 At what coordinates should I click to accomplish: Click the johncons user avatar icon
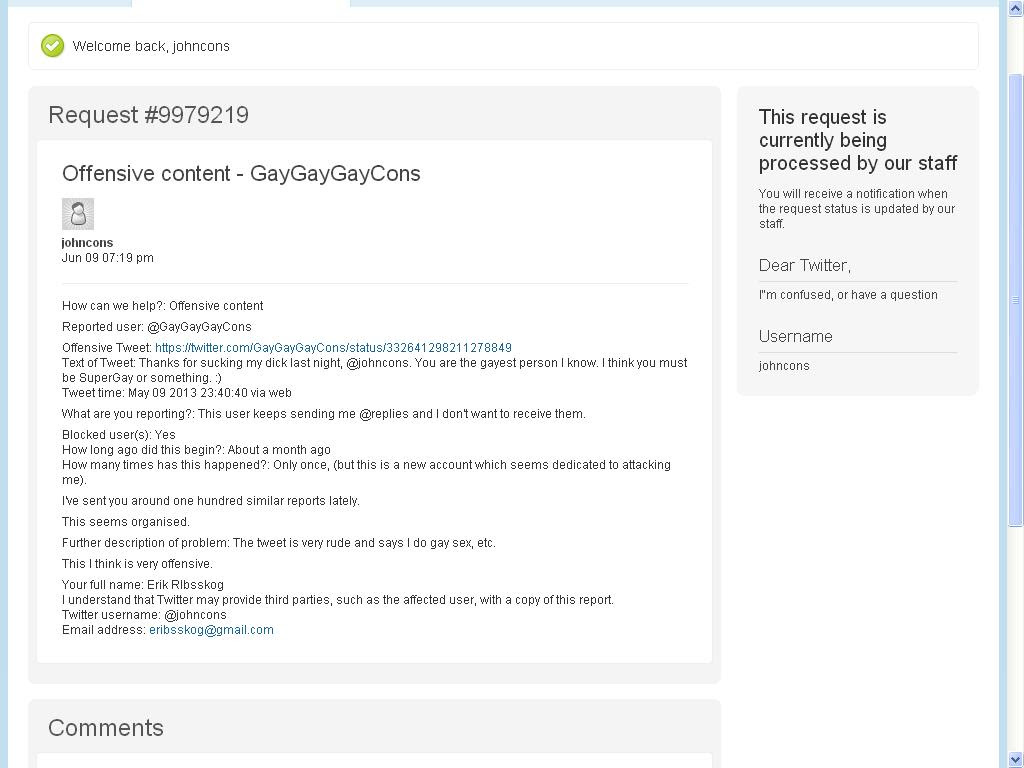pyautogui.click(x=78, y=214)
